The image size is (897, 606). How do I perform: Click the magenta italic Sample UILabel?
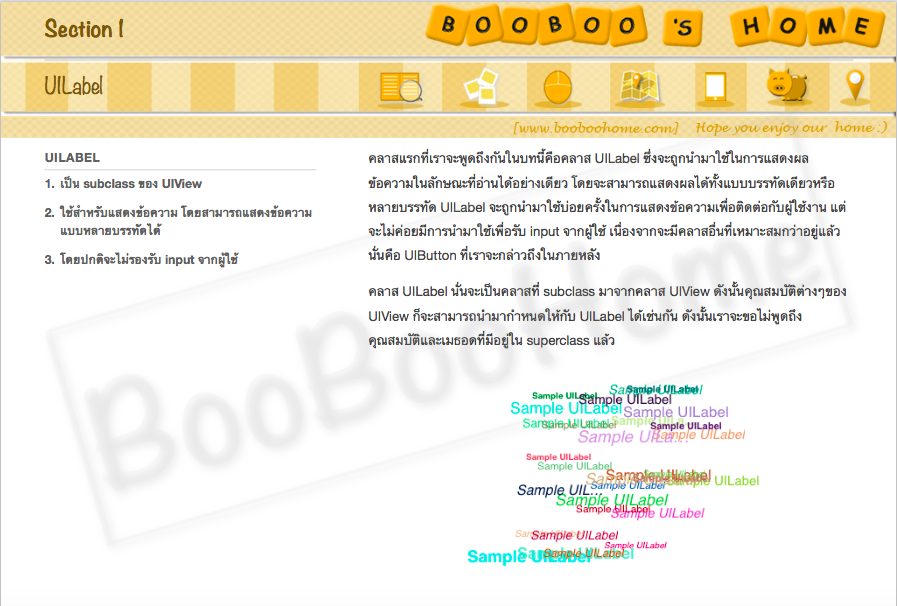[657, 513]
